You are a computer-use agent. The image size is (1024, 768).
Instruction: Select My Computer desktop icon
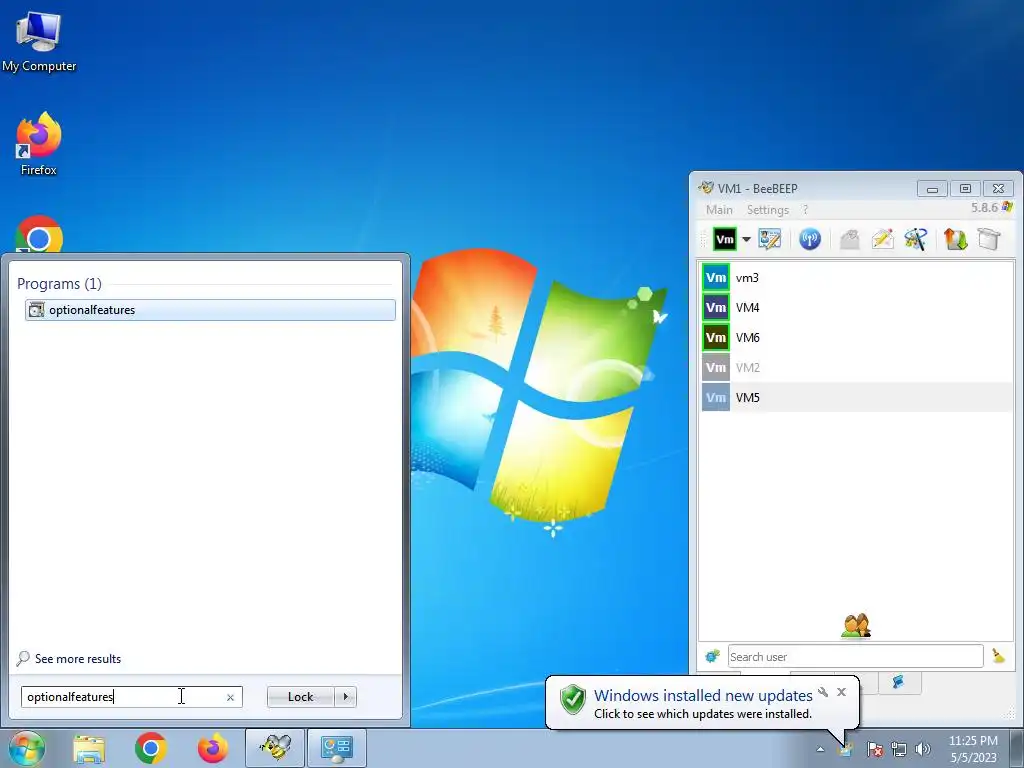click(x=39, y=42)
